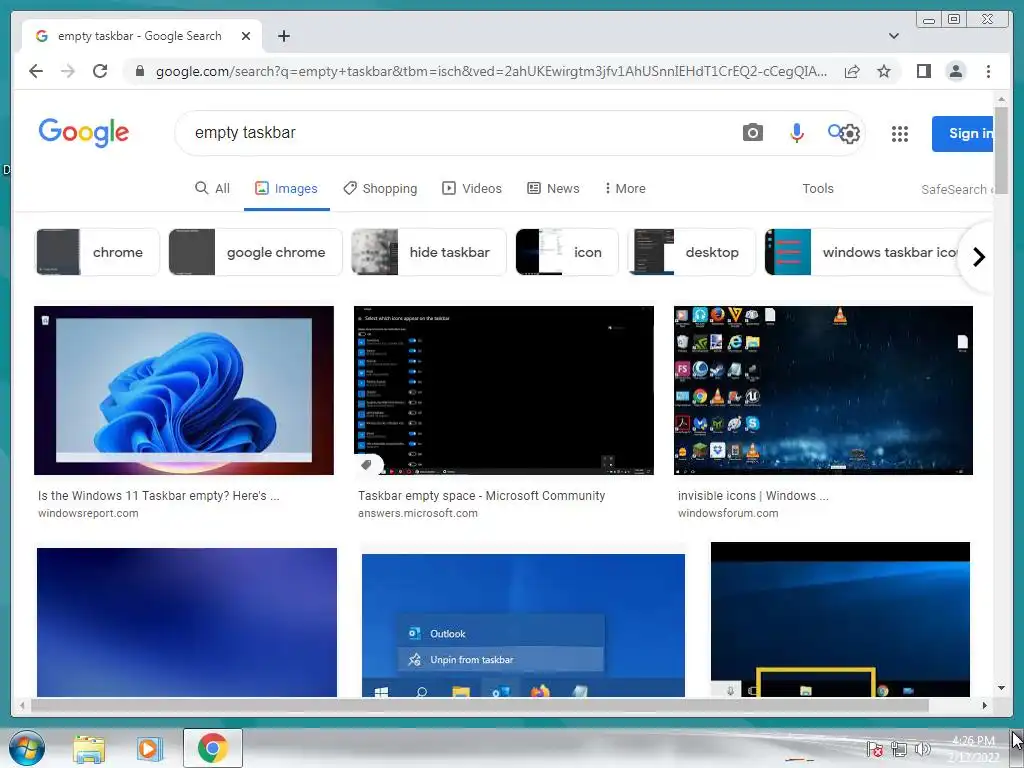Select the windows taskbar icon chip
Screen dimensions: 1024x768
[862, 252]
